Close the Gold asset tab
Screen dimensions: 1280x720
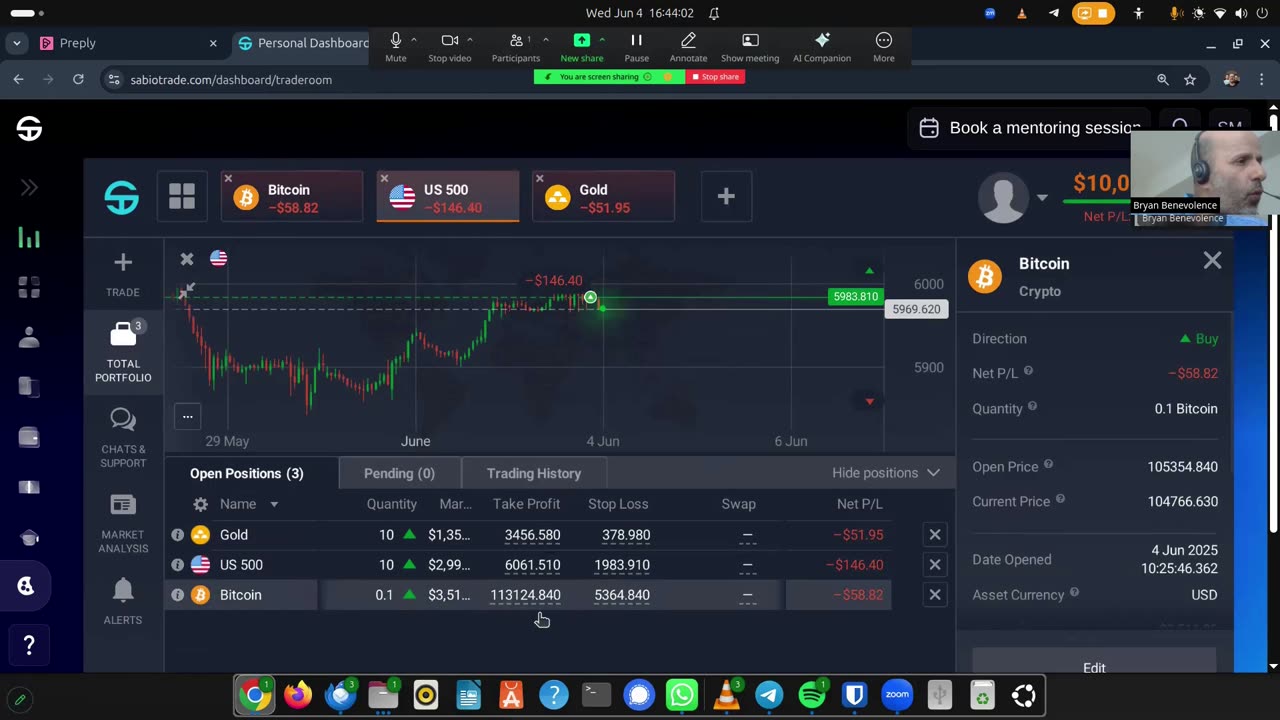pos(540,179)
